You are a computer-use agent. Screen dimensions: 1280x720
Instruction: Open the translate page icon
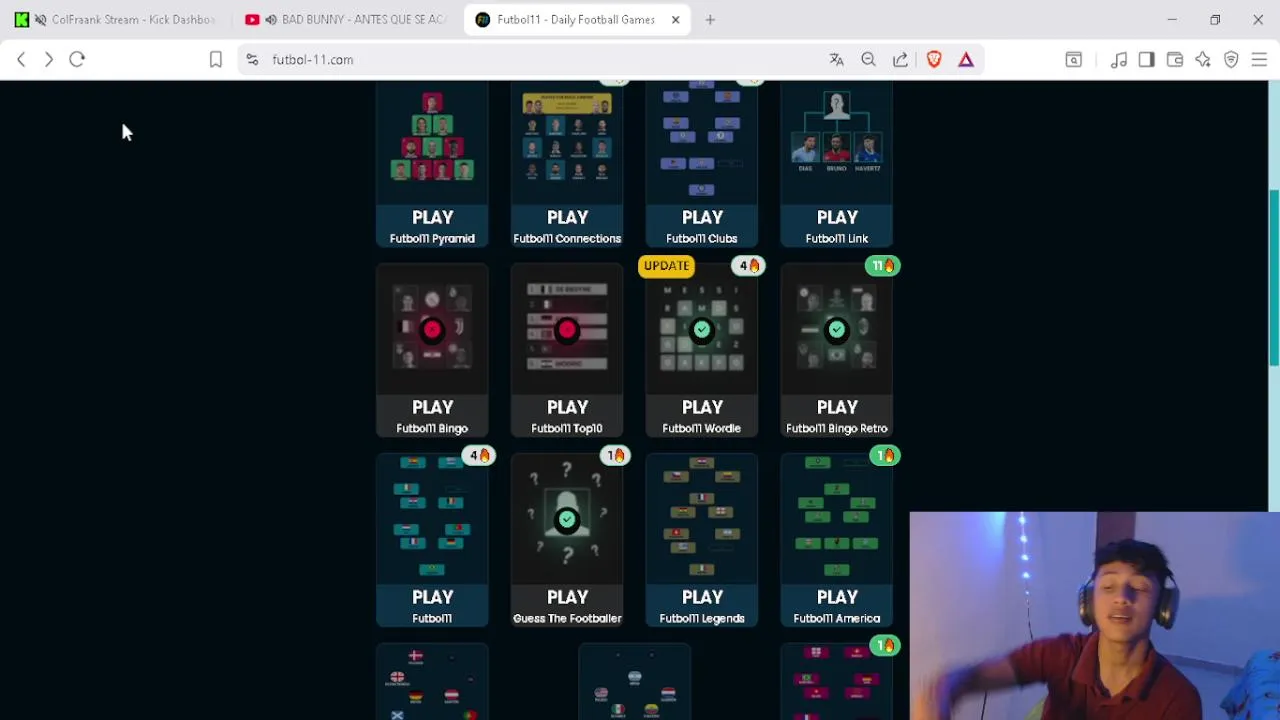(x=836, y=60)
